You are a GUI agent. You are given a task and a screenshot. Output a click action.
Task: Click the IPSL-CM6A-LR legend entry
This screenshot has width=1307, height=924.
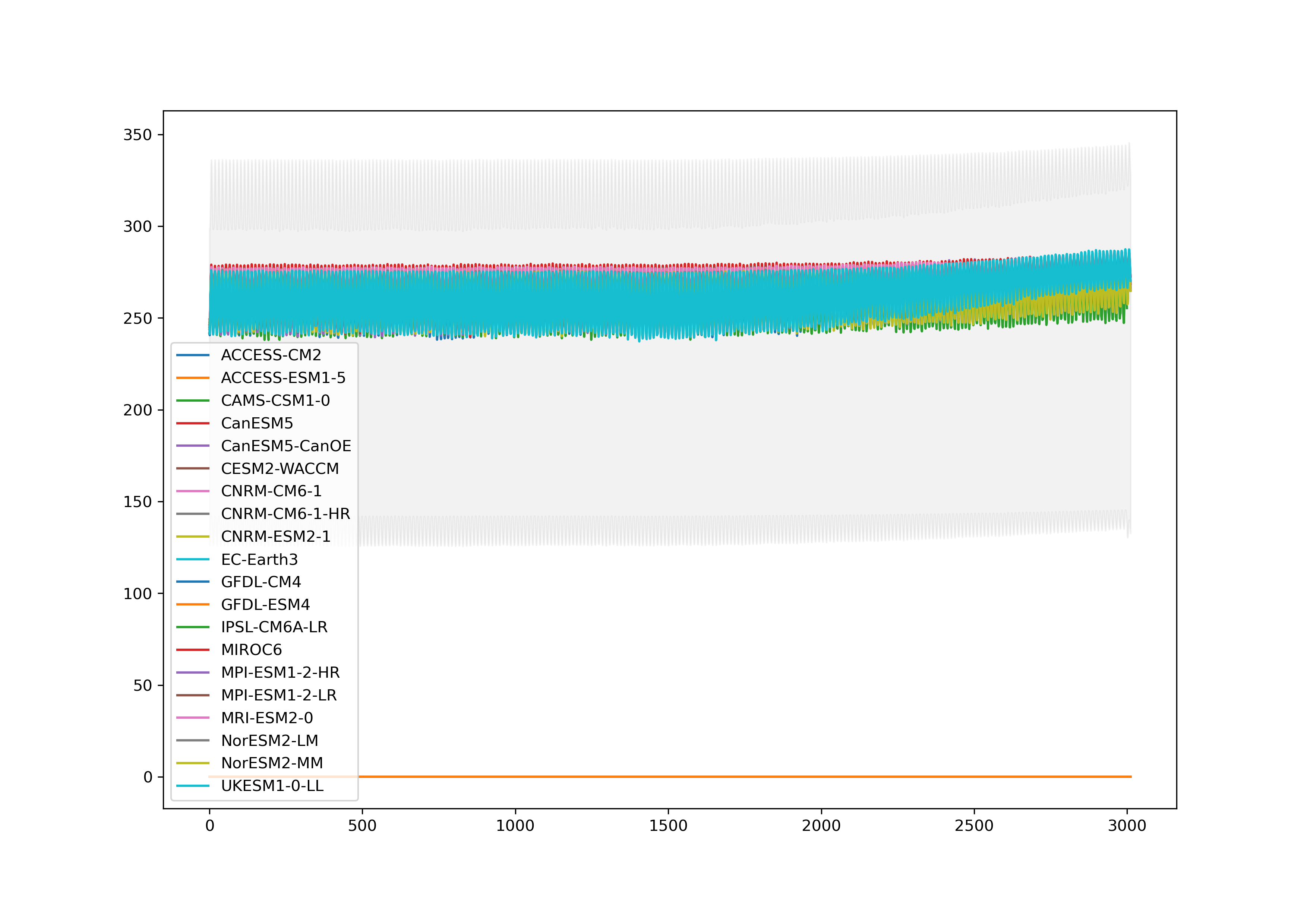[274, 627]
